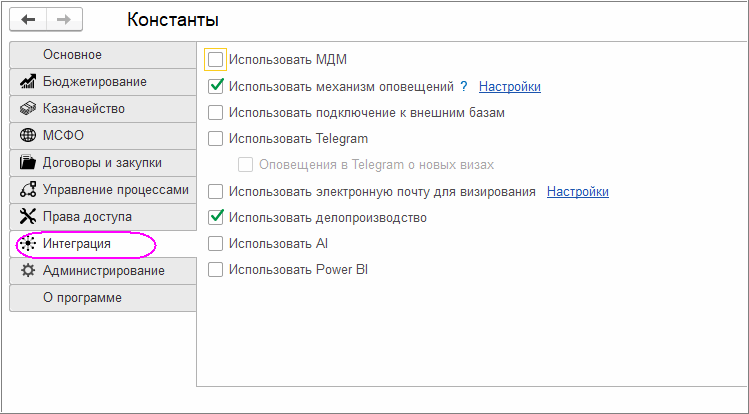This screenshot has width=749, height=414.
Task: Open Настройки link for электронную почту
Action: tap(577, 191)
